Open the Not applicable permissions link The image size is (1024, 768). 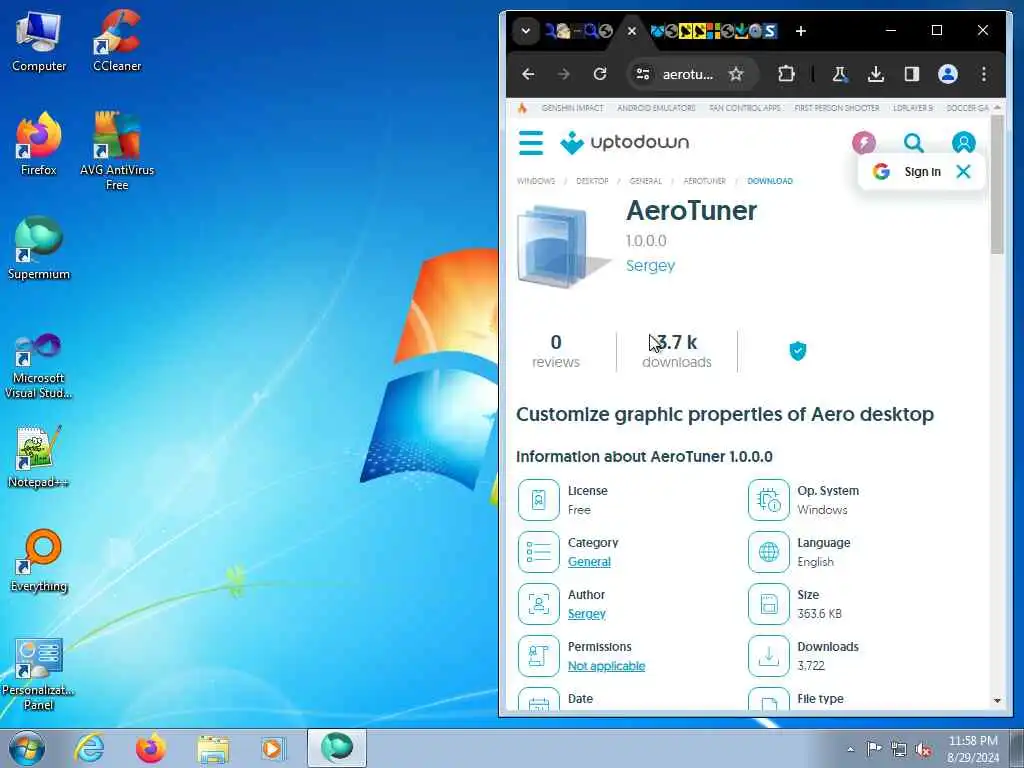tap(606, 666)
